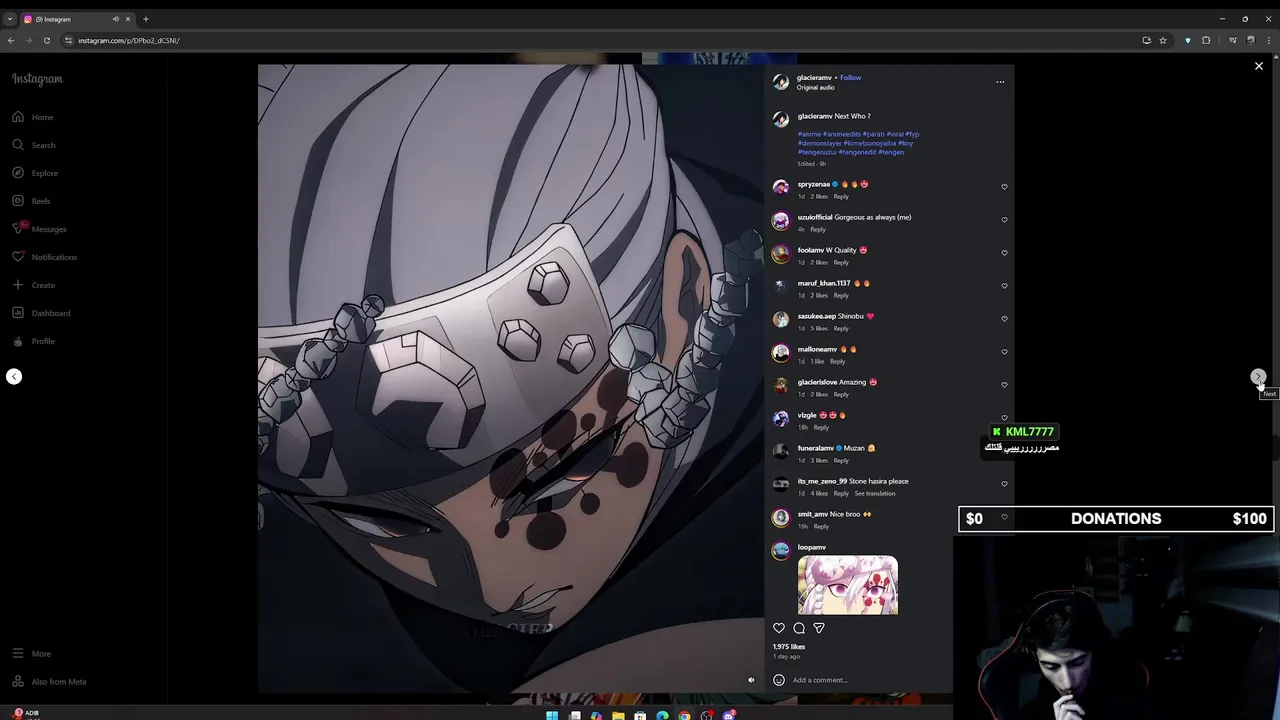The height and width of the screenshot is (720, 1280).
Task: See translation of its_me_zeno_99's comment
Action: coord(875,493)
